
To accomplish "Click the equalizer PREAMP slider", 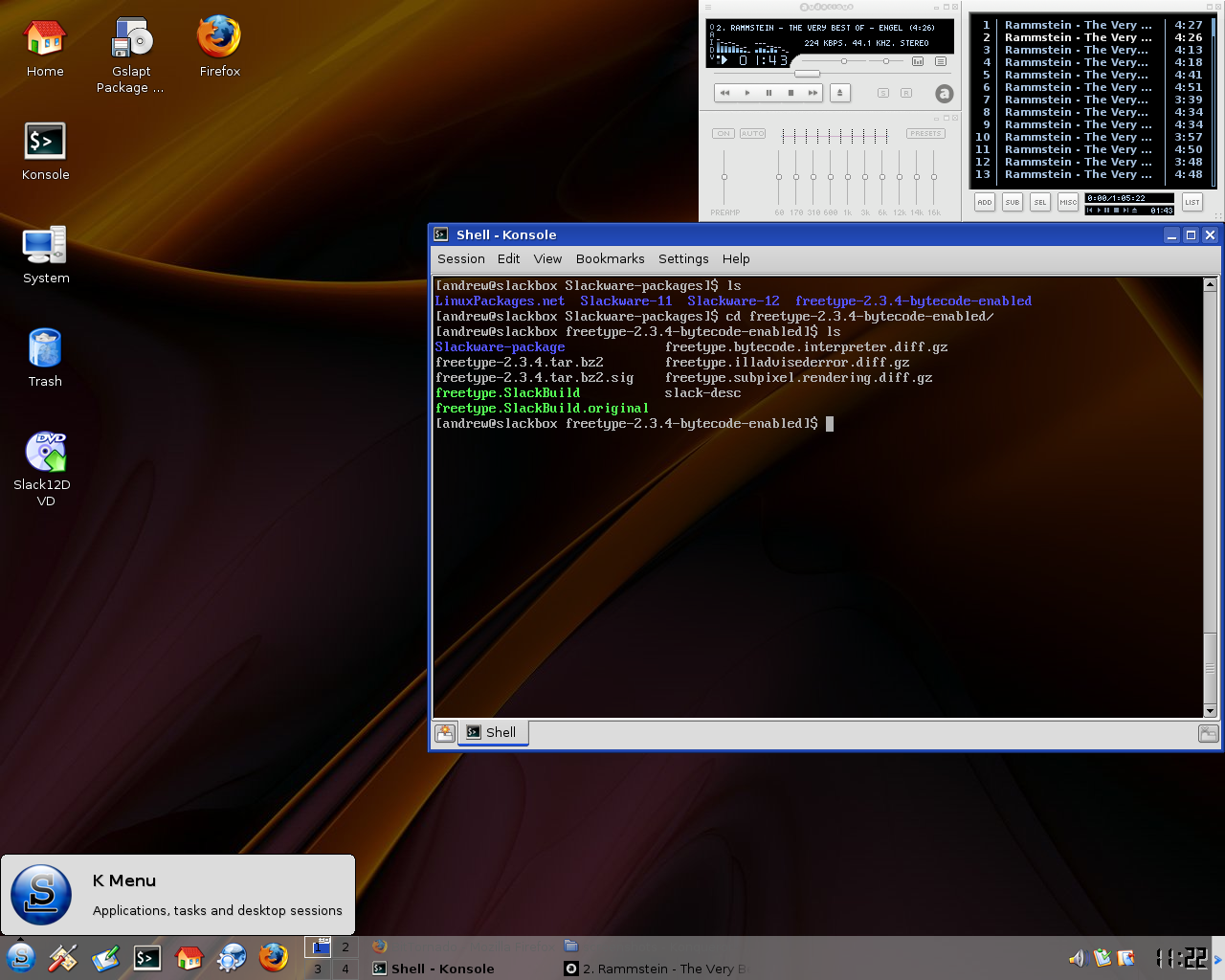I will click(724, 177).
